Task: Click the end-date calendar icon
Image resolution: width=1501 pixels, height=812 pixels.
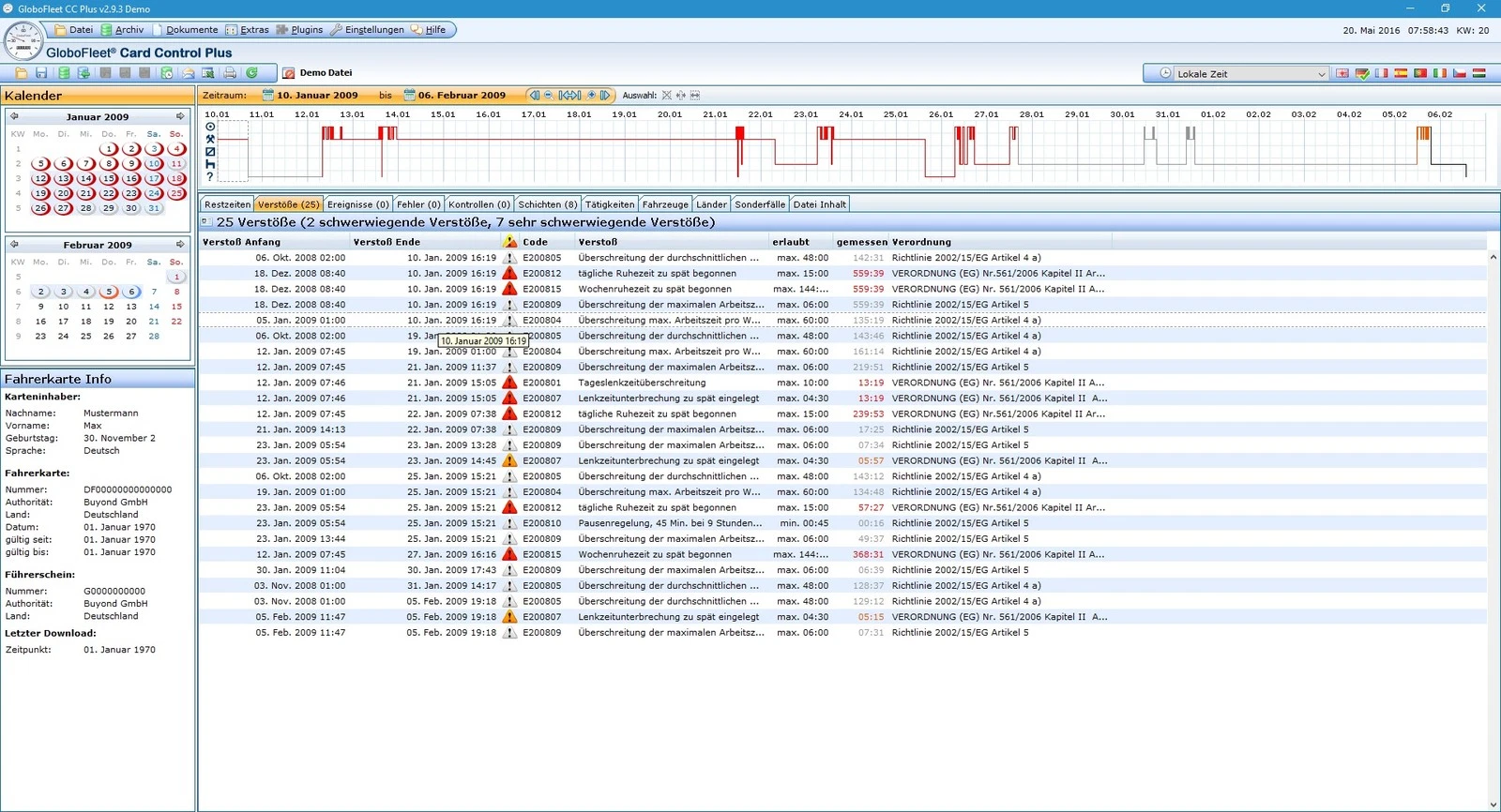Action: (410, 95)
